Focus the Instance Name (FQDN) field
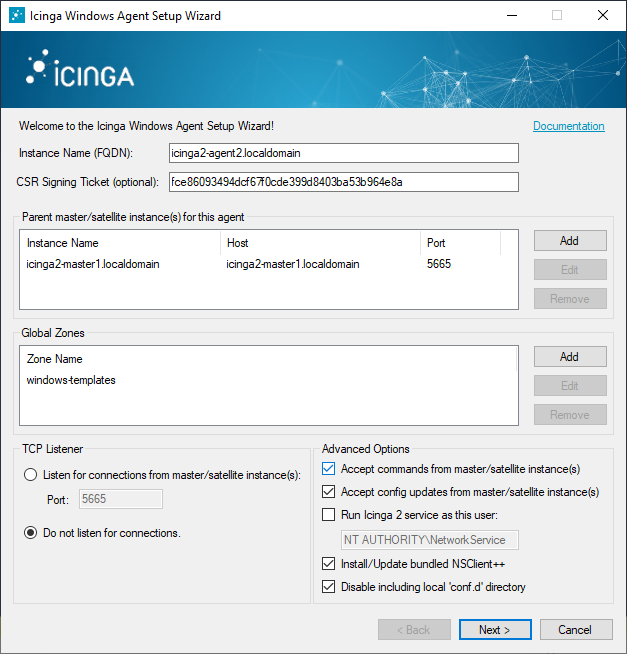 tap(344, 153)
